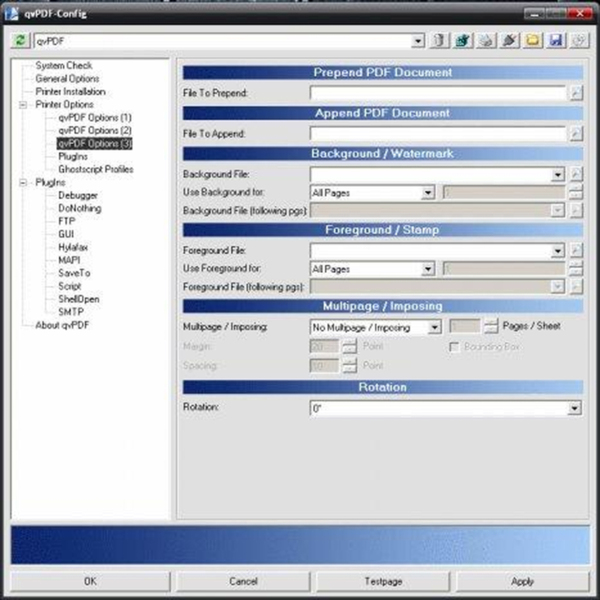Viewport: 600px width, 600px height.
Task: Select qvPDF Options (1)
Action: click(95, 117)
